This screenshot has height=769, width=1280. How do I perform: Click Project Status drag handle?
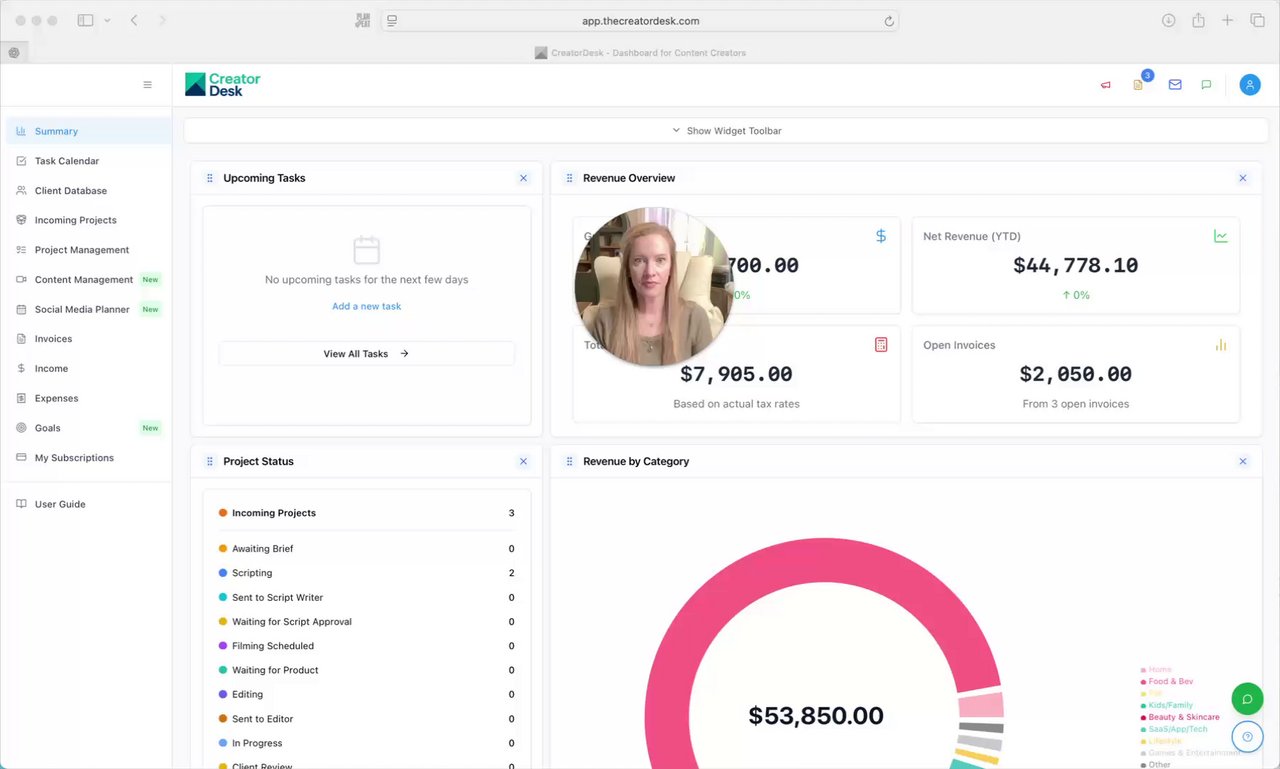pos(210,461)
